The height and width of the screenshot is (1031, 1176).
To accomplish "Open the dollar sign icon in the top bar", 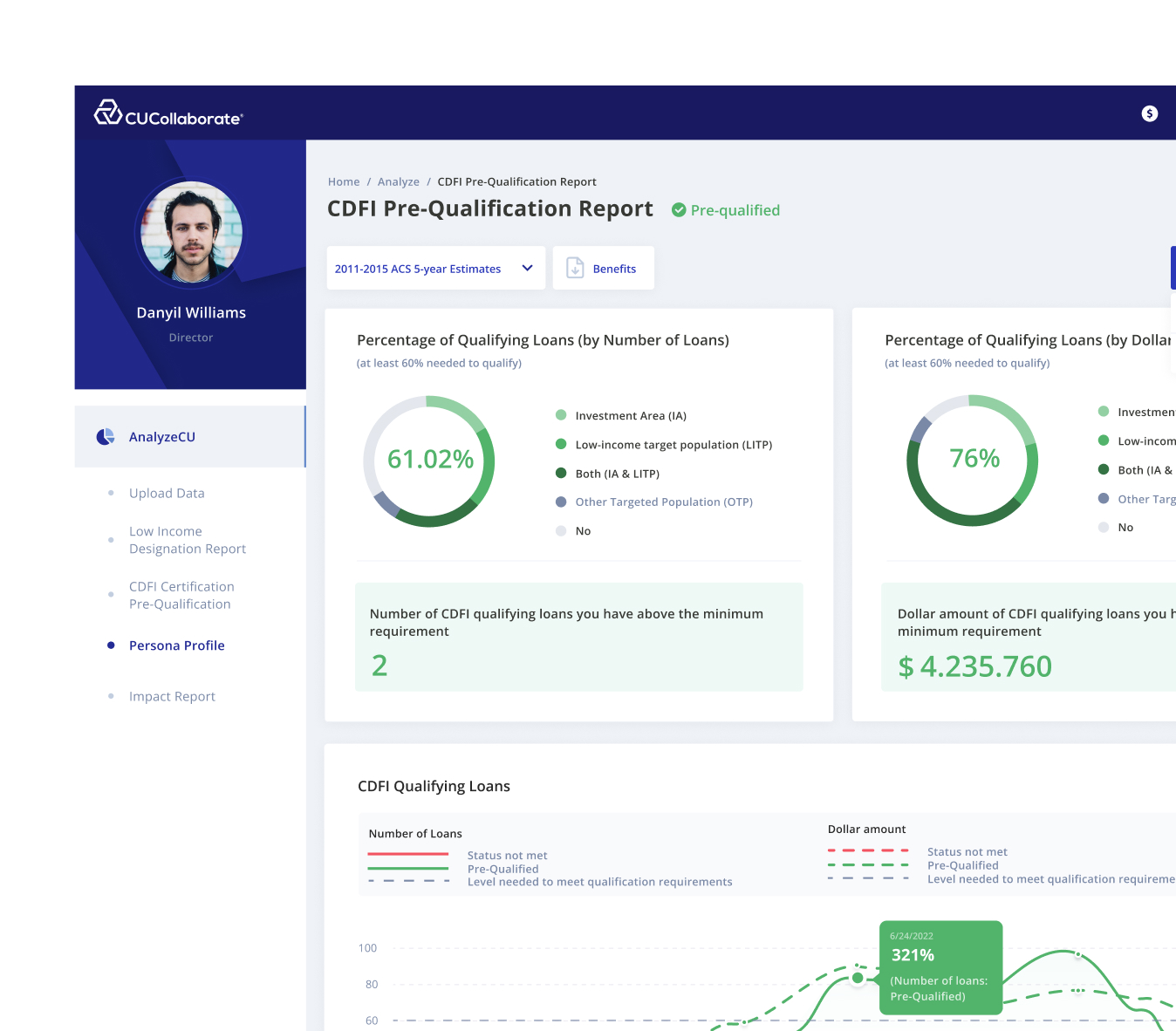I will click(x=1149, y=113).
